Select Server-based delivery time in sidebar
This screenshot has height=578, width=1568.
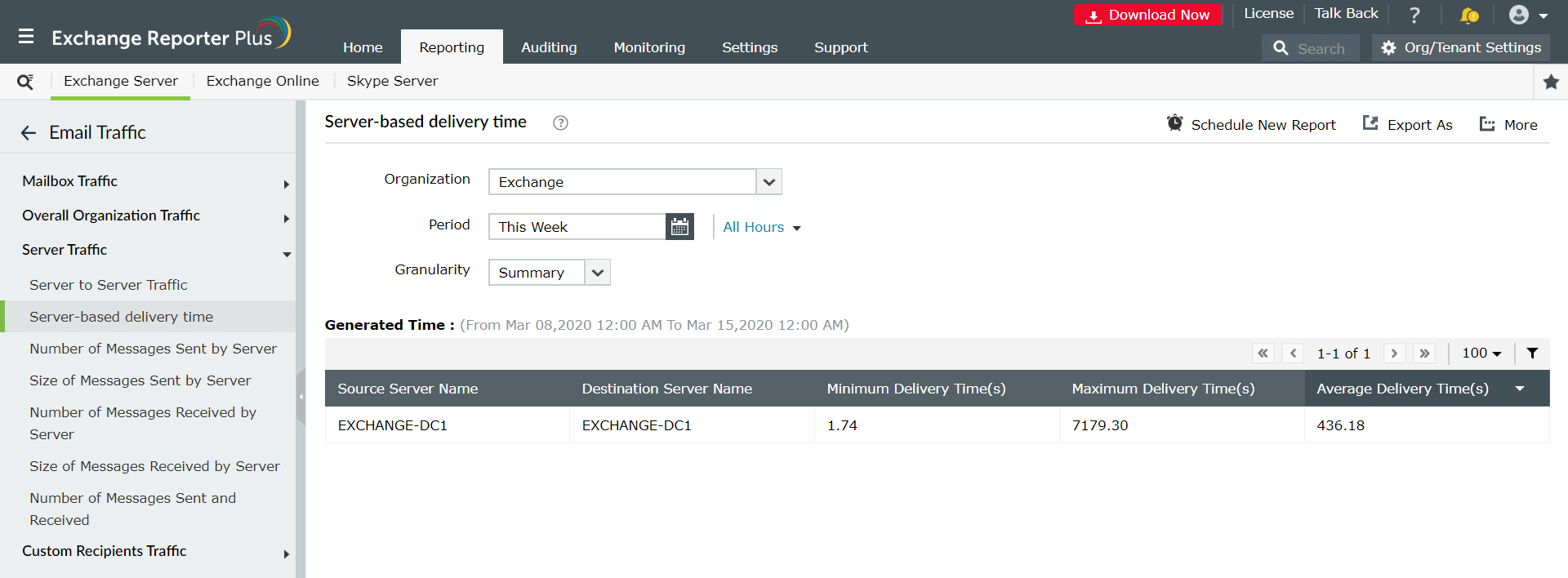149,317
